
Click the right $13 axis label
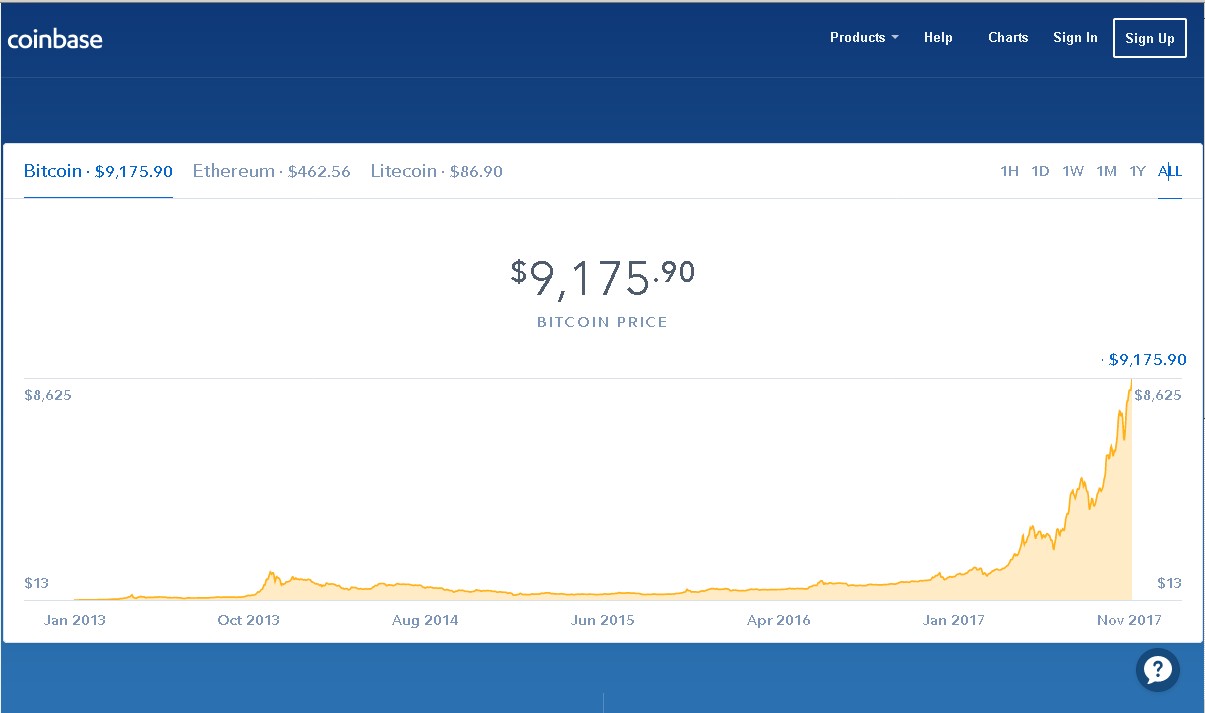pyautogui.click(x=1169, y=582)
